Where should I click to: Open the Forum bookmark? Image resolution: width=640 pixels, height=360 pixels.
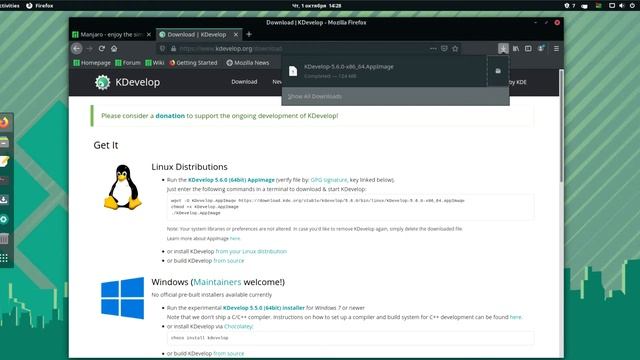click(x=128, y=63)
